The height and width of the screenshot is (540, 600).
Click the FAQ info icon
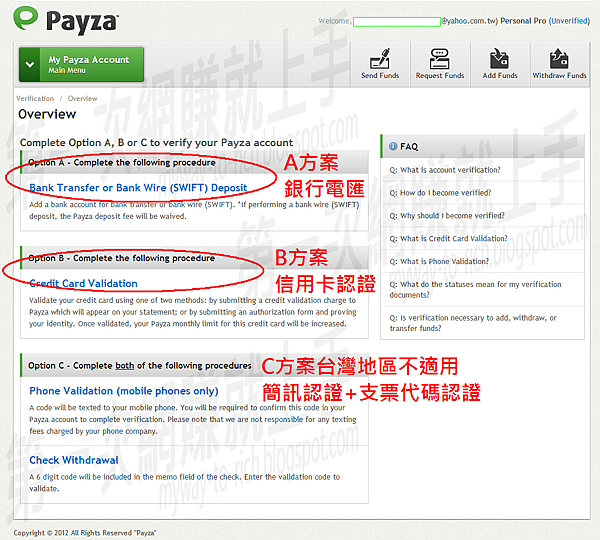click(393, 146)
